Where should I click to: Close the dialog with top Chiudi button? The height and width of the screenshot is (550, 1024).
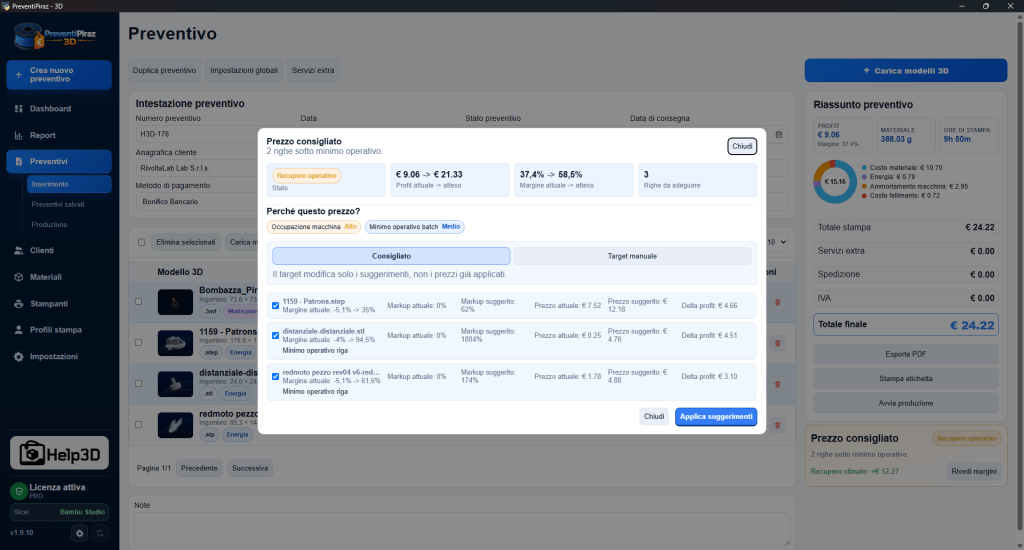[x=742, y=146]
